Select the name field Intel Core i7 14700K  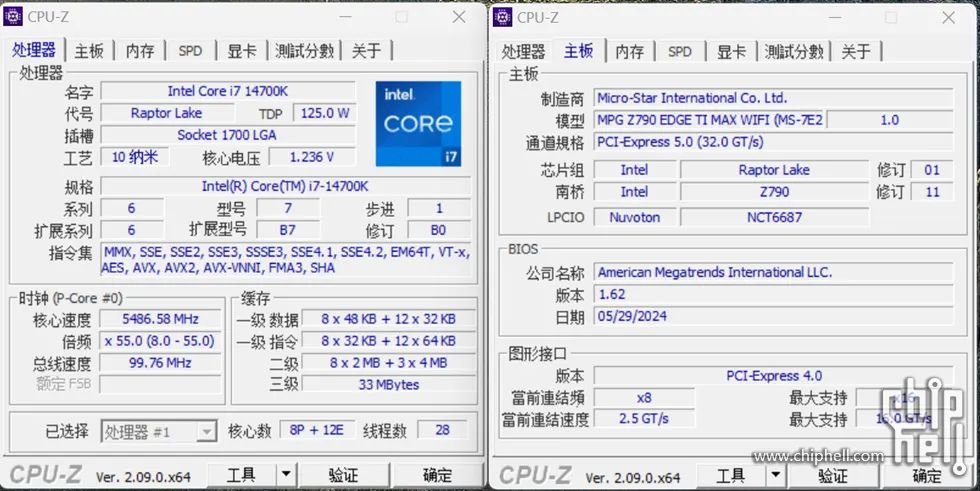(228, 91)
